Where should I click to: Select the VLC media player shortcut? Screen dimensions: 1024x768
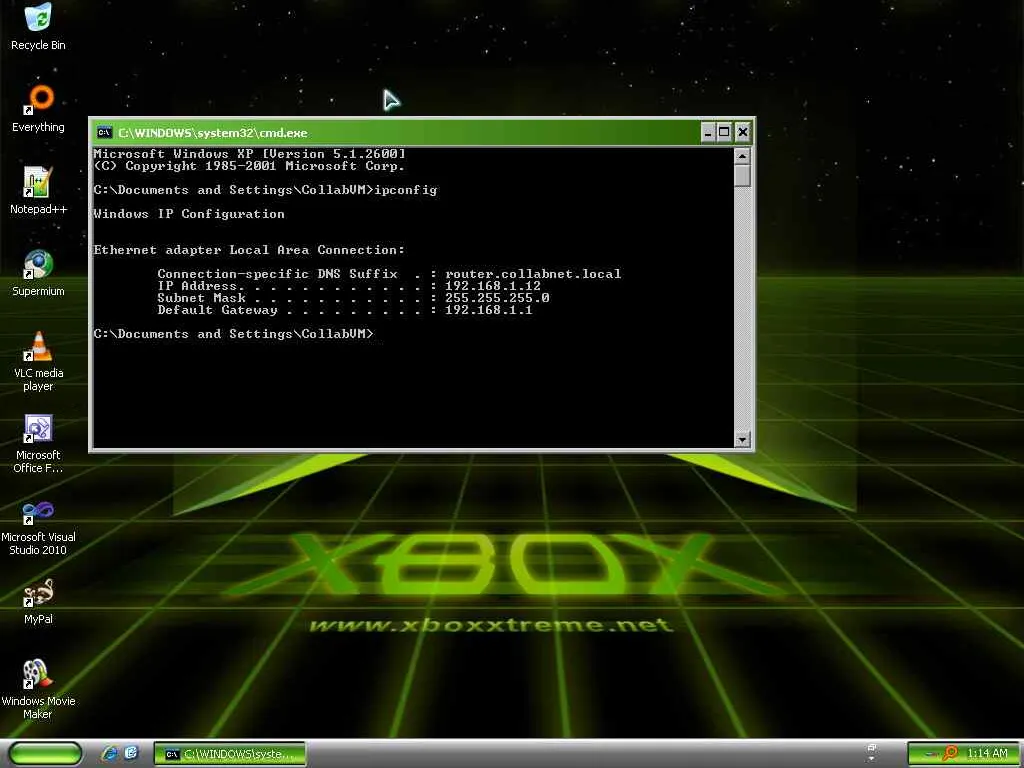click(x=38, y=360)
